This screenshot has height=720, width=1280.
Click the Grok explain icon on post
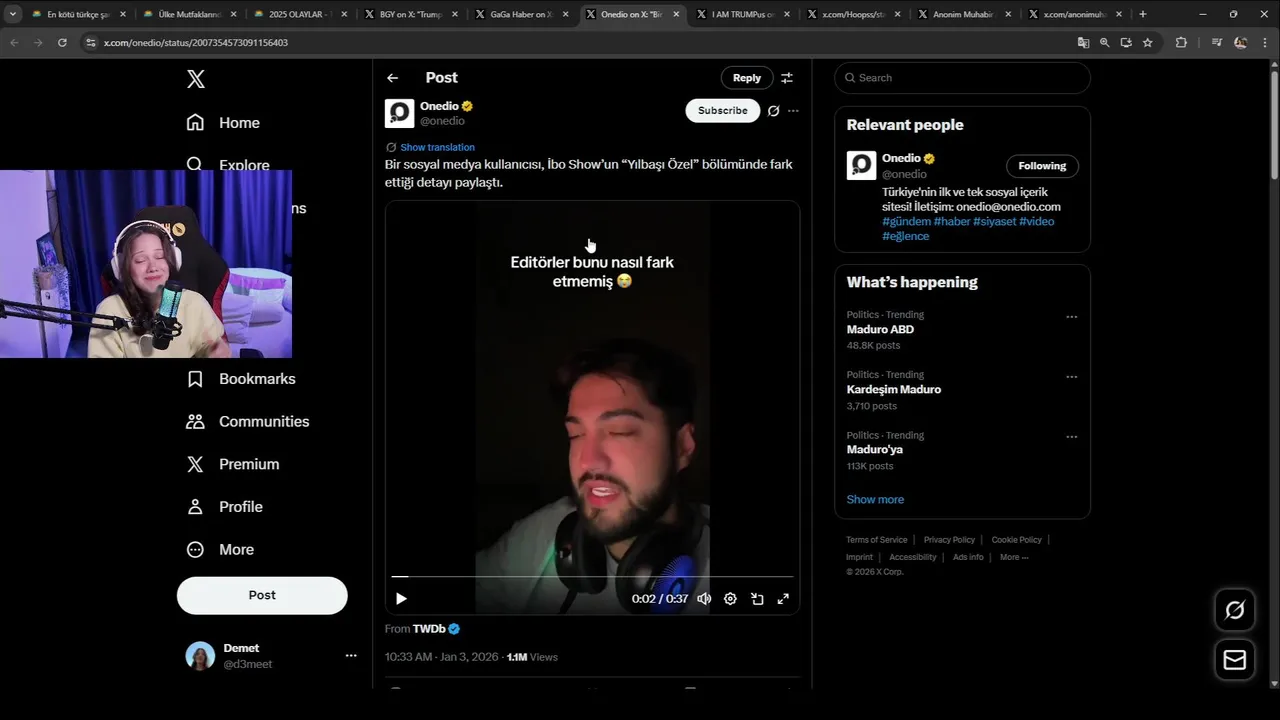(773, 111)
